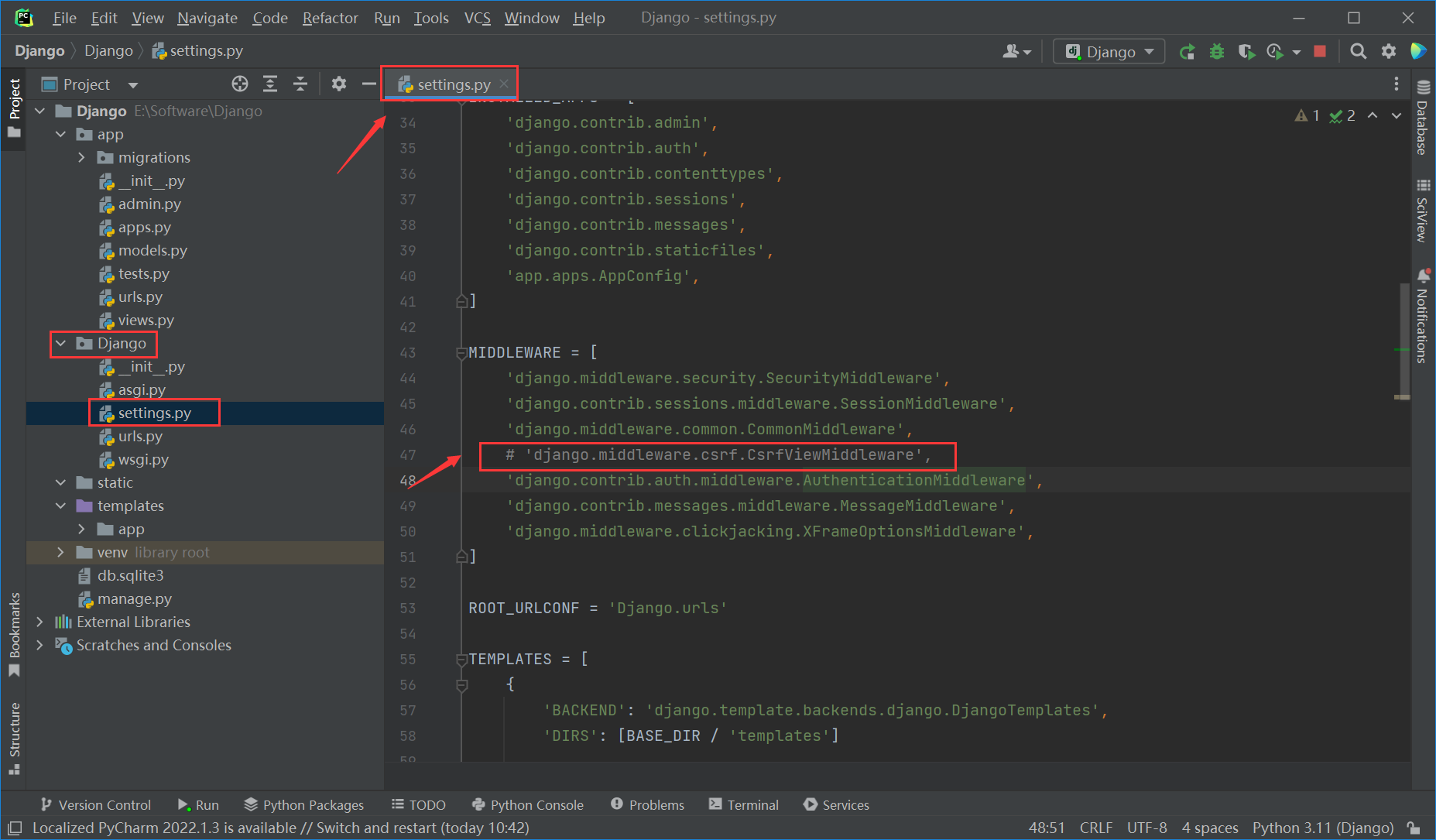Click the Rerun Django icon
This screenshot has width=1436, height=840.
pyautogui.click(x=1187, y=52)
